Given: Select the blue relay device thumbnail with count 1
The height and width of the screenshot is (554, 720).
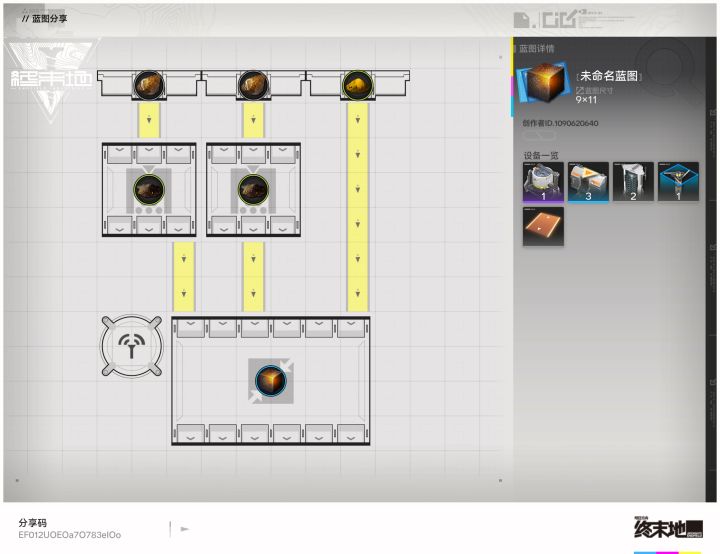Looking at the screenshot, I should click(x=678, y=182).
